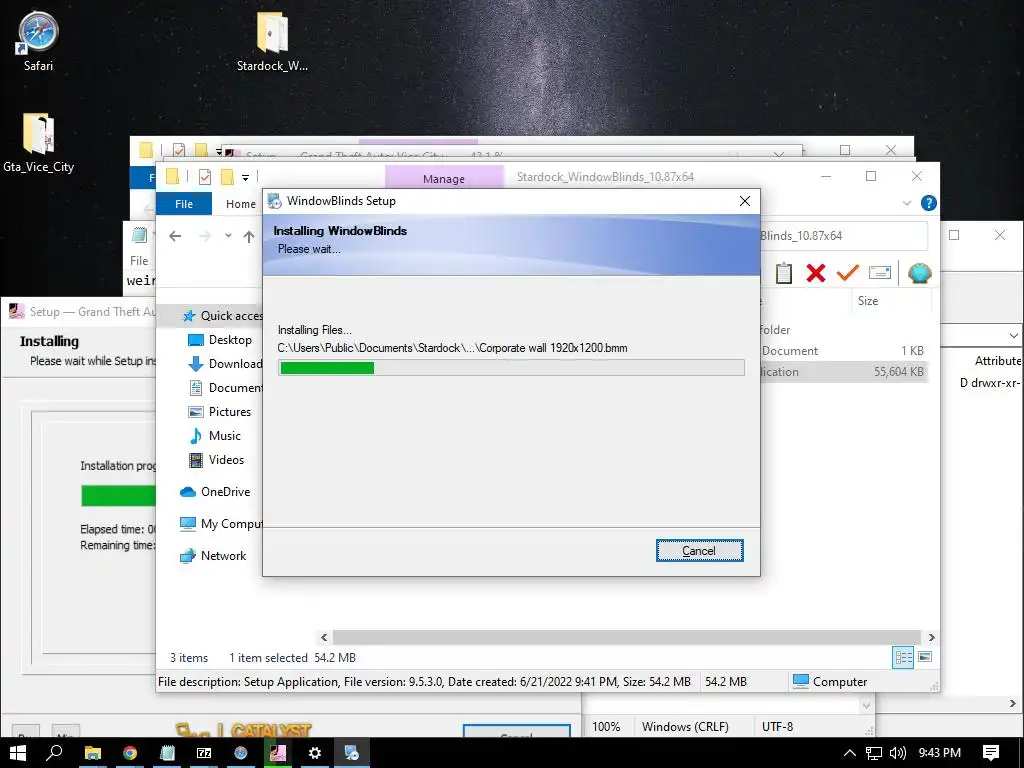Click the GTA Setup installation progress bar
The width and height of the screenshot is (1024, 768).
click(118, 496)
